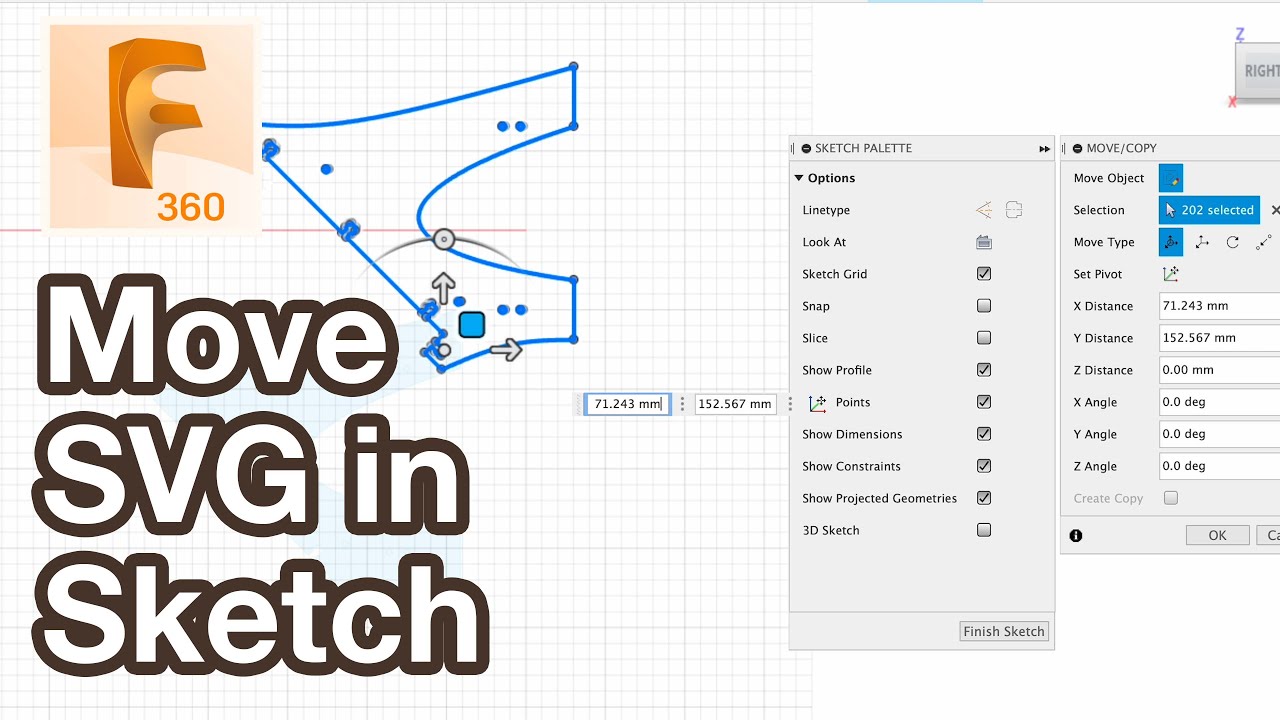Click the rotation handle manipulator on arc
This screenshot has height=720, width=1280.
[x=444, y=239]
